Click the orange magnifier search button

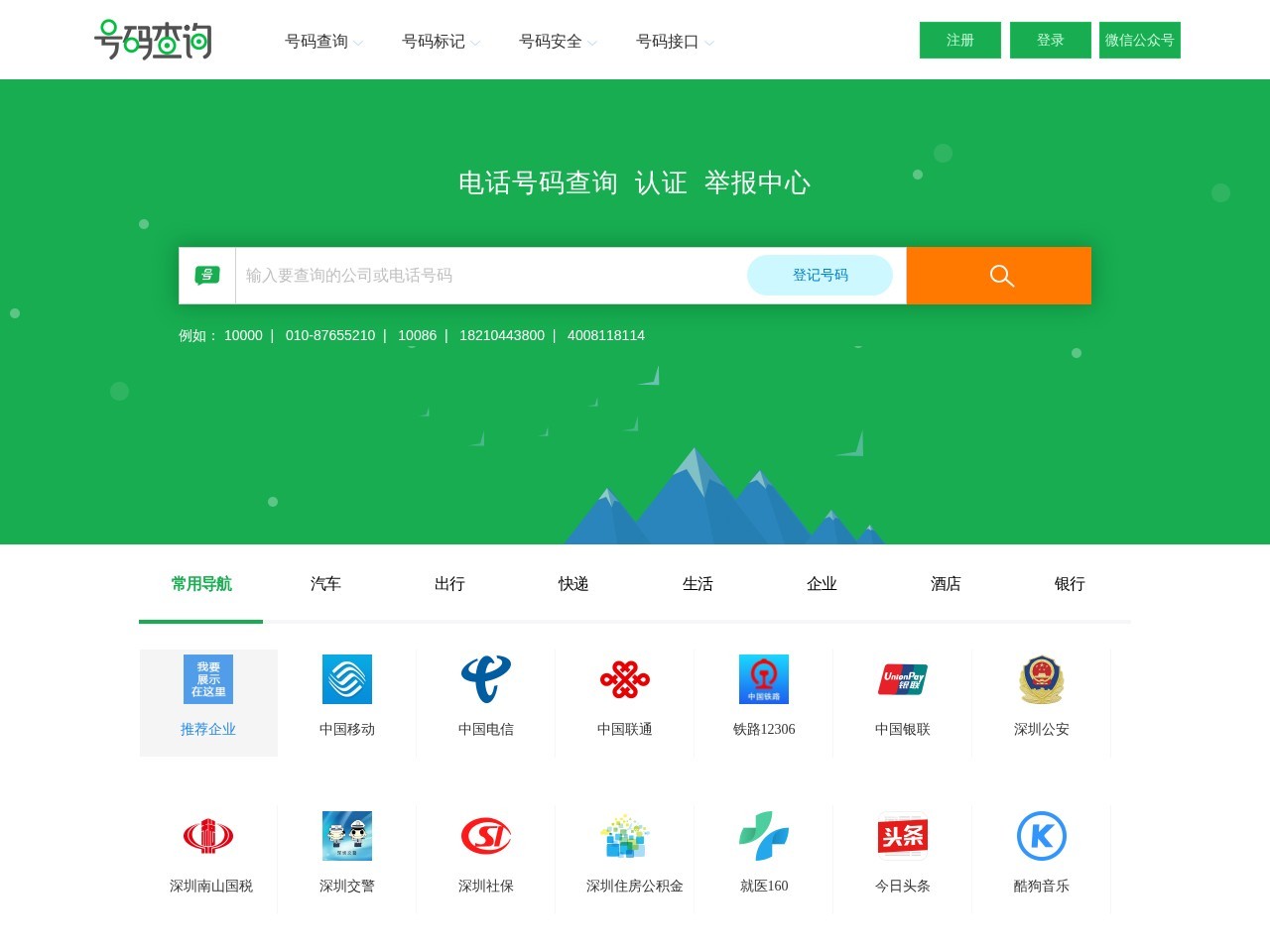pyautogui.click(x=999, y=276)
